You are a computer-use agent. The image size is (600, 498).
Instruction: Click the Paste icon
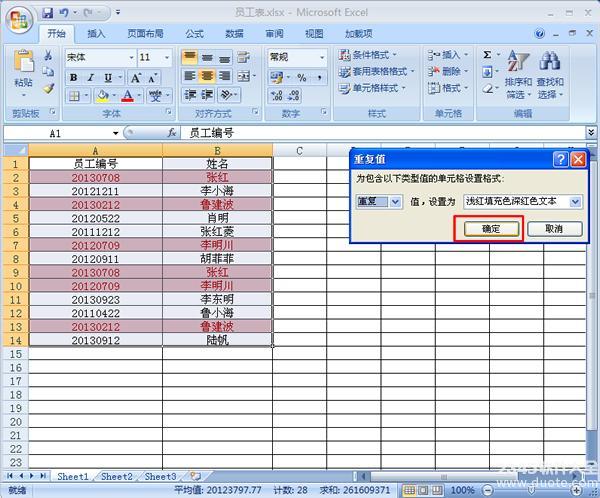coord(23,61)
